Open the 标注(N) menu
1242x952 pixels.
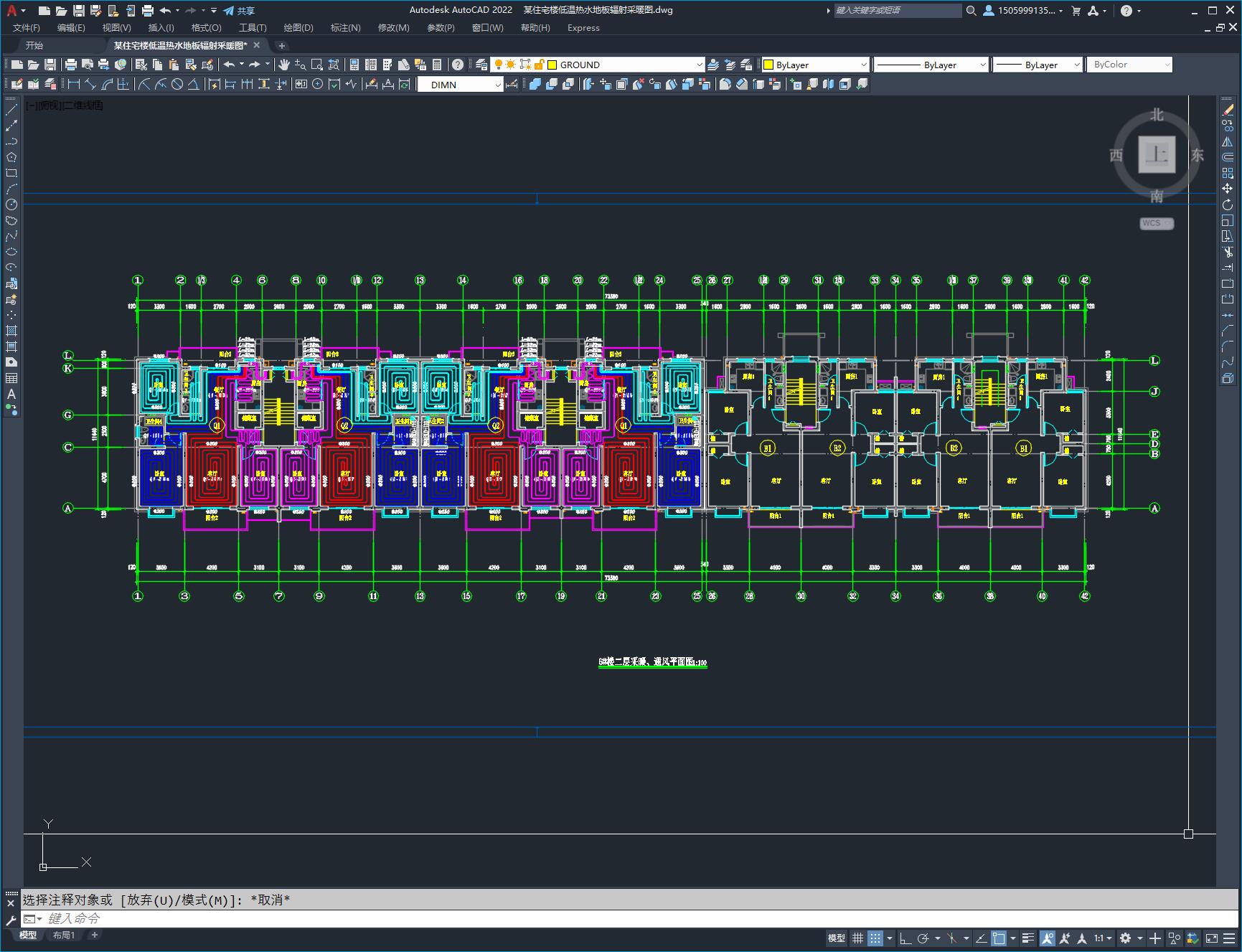click(345, 28)
